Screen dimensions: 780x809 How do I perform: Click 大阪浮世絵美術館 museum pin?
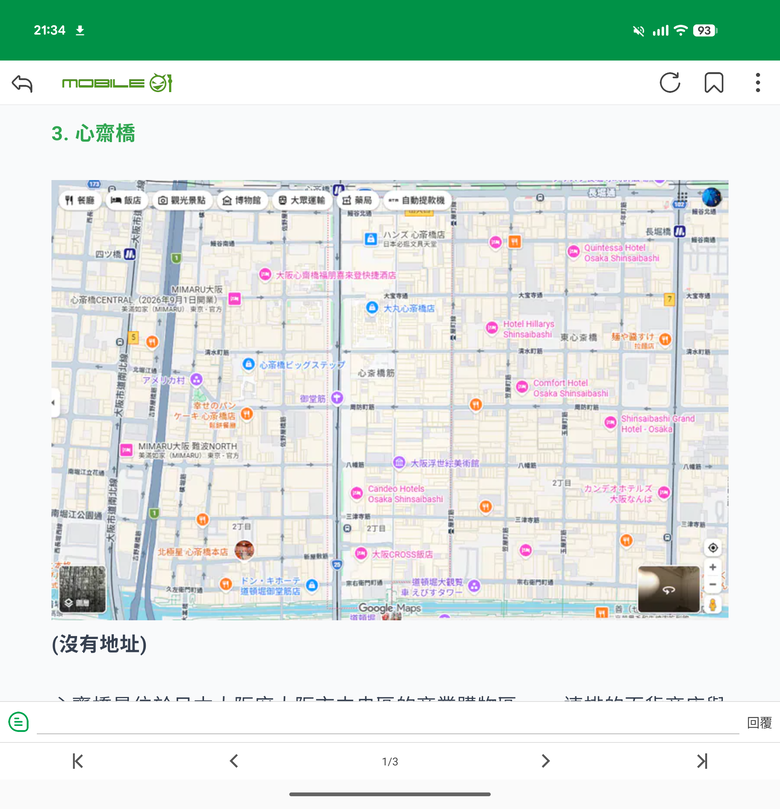(x=399, y=462)
